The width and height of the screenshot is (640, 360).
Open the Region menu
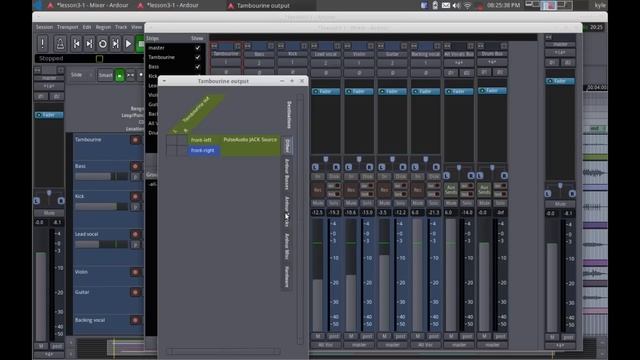click(x=103, y=27)
